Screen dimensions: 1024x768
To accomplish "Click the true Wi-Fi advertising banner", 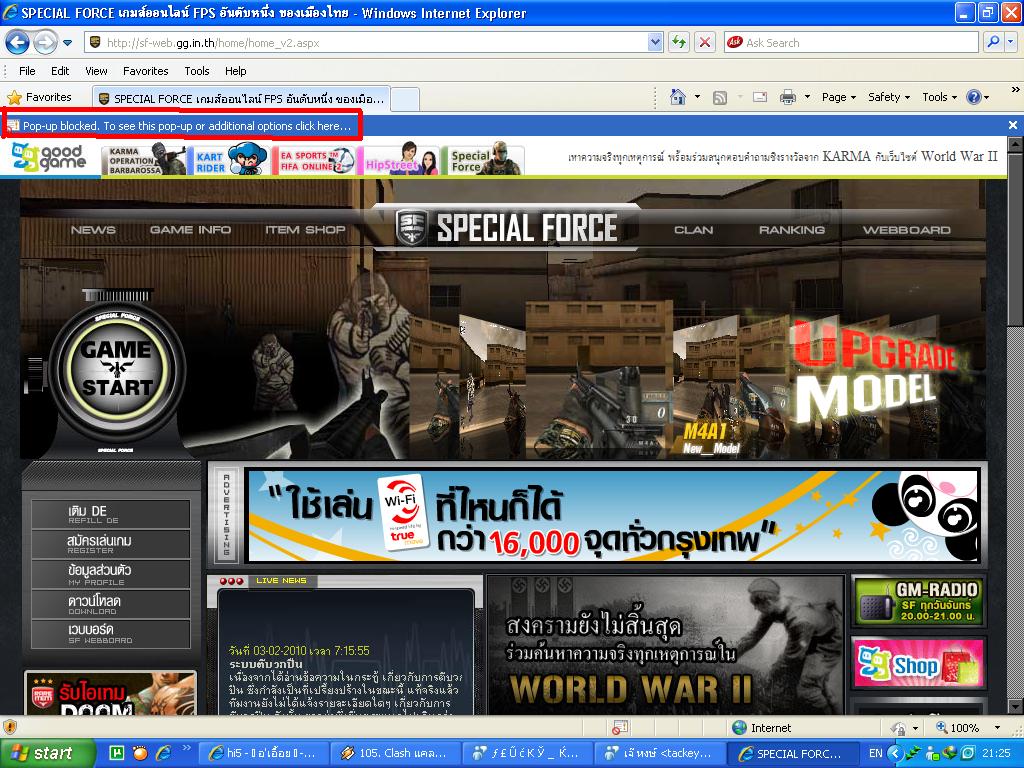I will point(613,516).
